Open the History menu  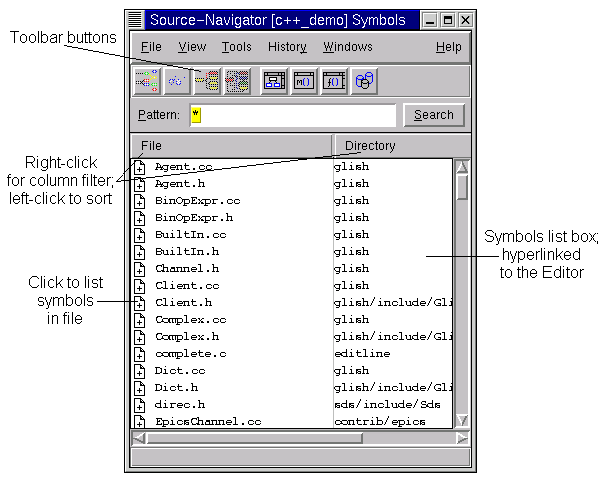(287, 47)
